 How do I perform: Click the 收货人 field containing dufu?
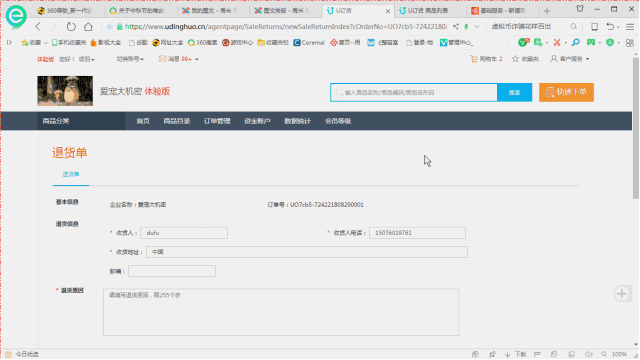tap(184, 233)
